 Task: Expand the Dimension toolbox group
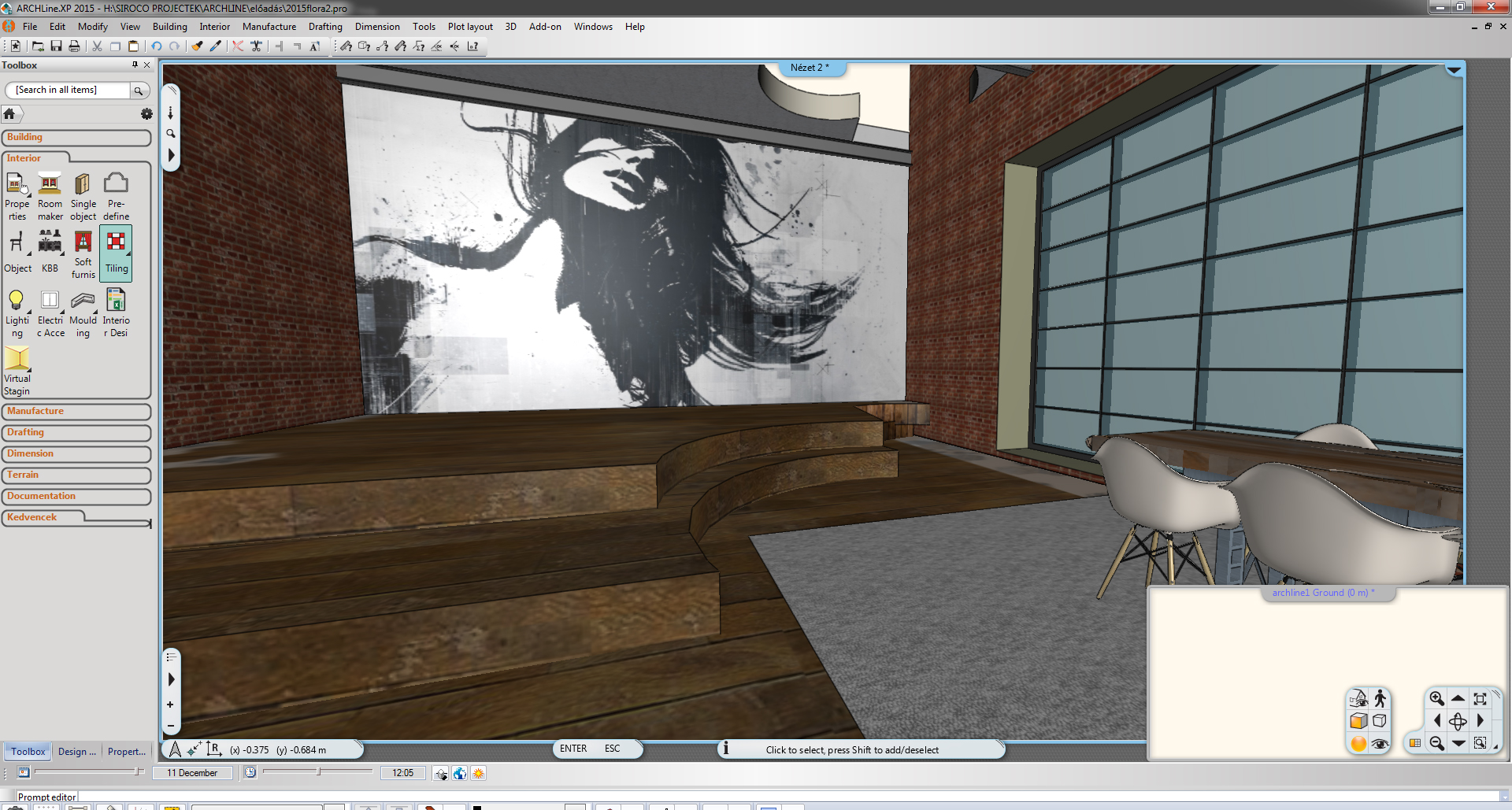click(x=76, y=454)
